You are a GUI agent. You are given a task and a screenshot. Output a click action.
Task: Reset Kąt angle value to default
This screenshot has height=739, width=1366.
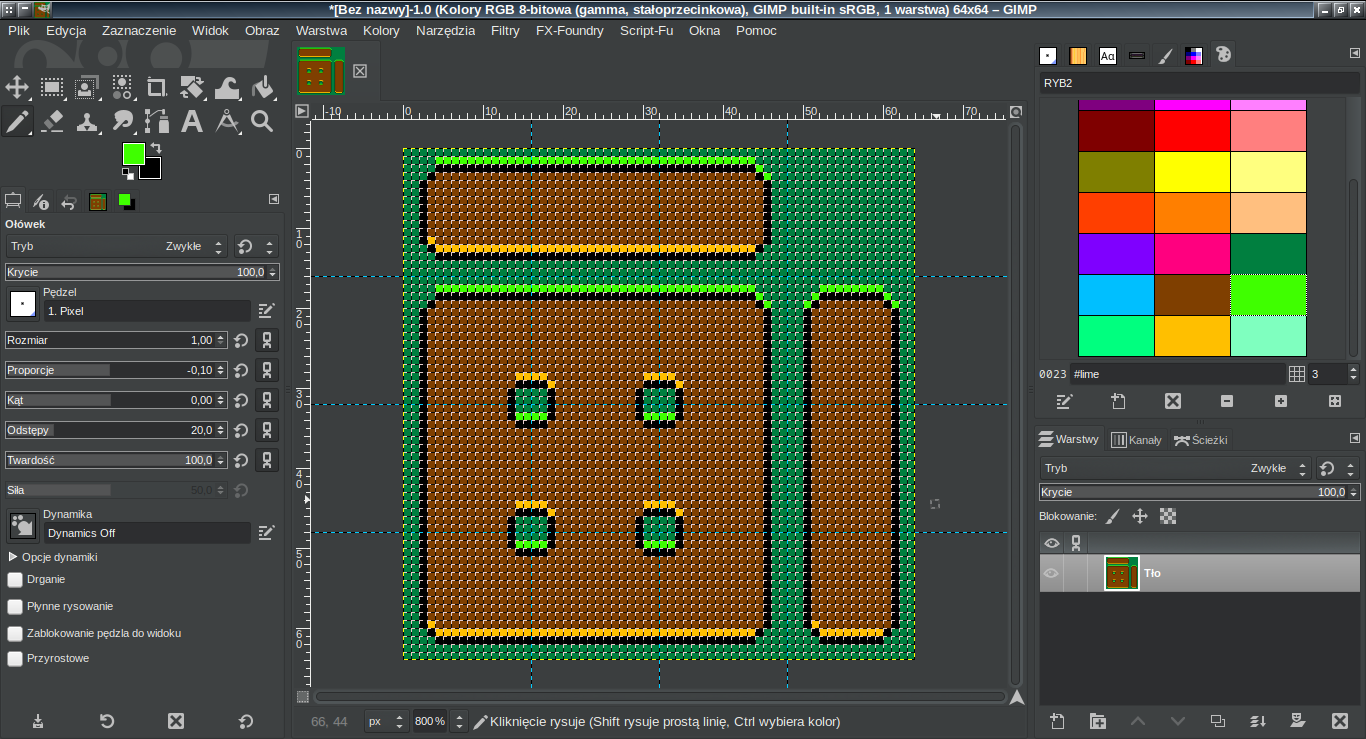point(241,400)
